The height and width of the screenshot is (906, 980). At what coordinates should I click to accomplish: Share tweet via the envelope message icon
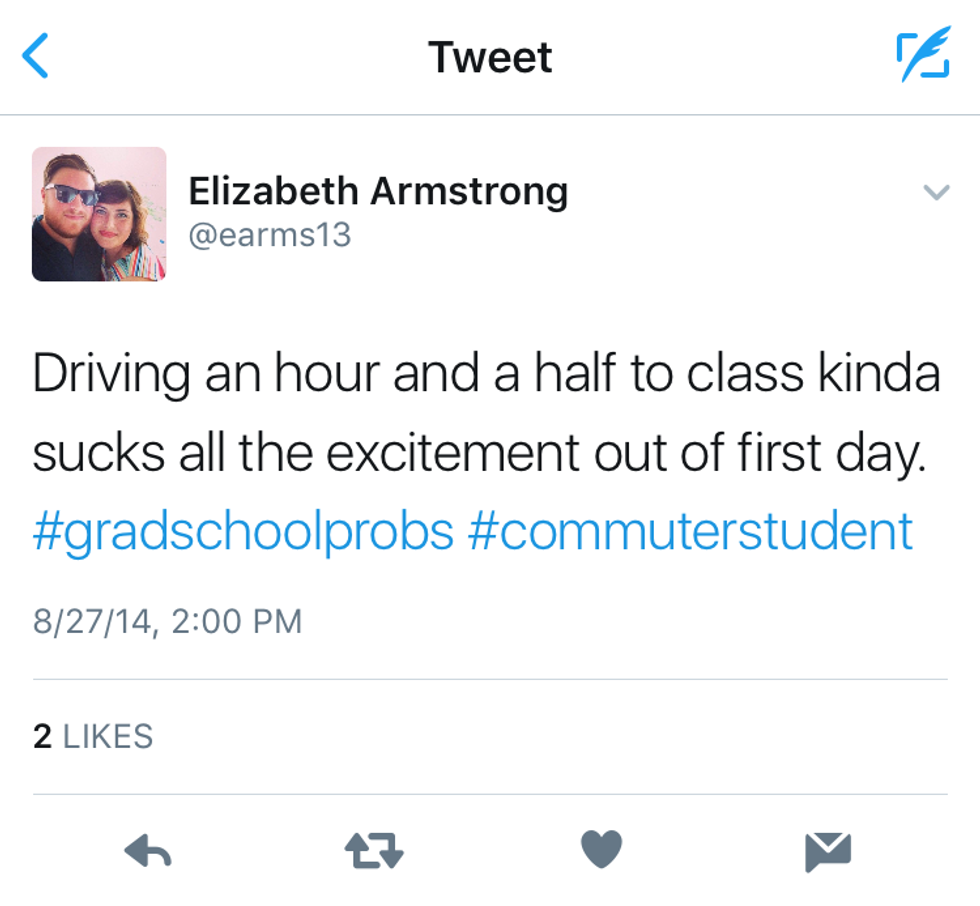pos(828,852)
